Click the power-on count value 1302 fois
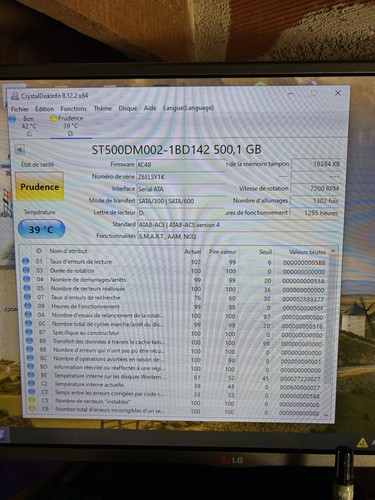The width and height of the screenshot is (375, 500). point(315,201)
